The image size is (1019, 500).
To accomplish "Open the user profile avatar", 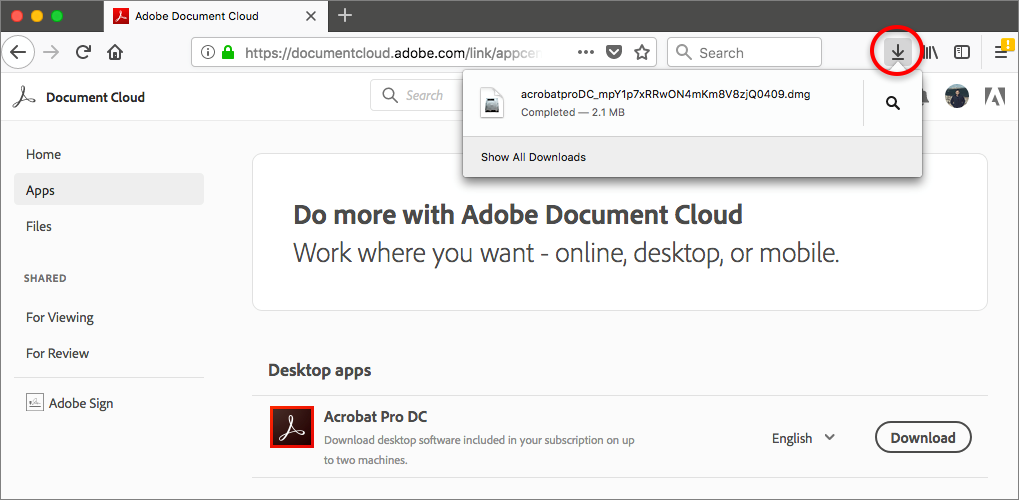I will click(x=957, y=96).
